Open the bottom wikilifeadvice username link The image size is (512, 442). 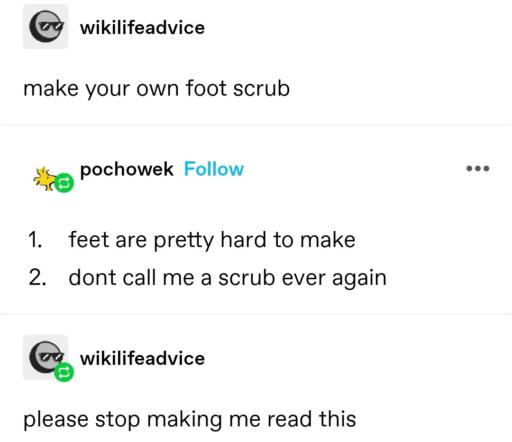[142, 358]
